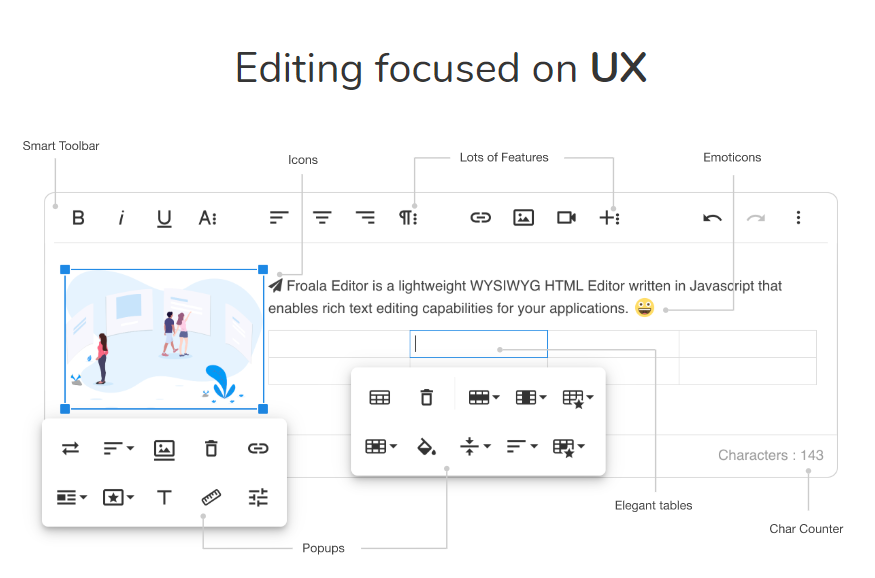Insert video from main toolbar
Screen dimensions: 875x578
[566, 218]
